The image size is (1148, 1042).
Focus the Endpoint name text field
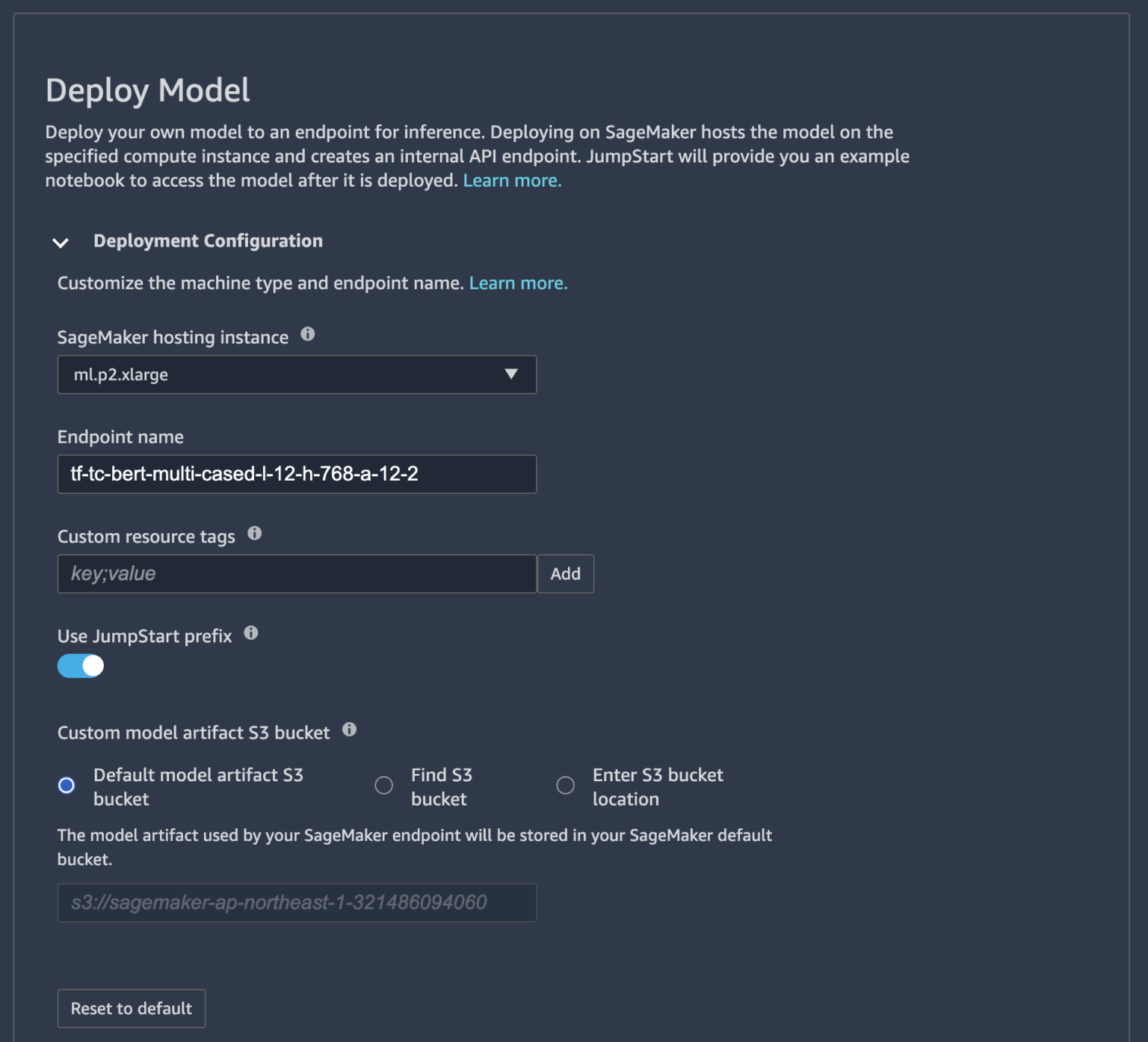pos(296,474)
